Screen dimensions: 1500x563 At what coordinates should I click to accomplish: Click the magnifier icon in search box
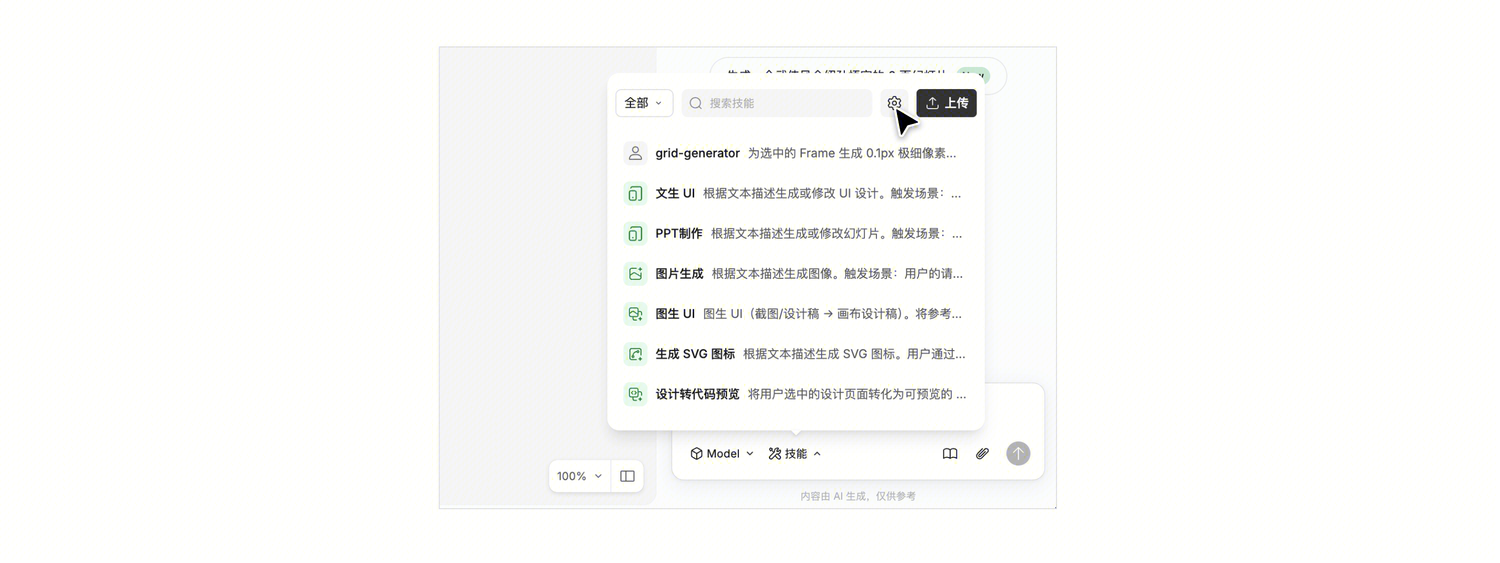point(696,103)
